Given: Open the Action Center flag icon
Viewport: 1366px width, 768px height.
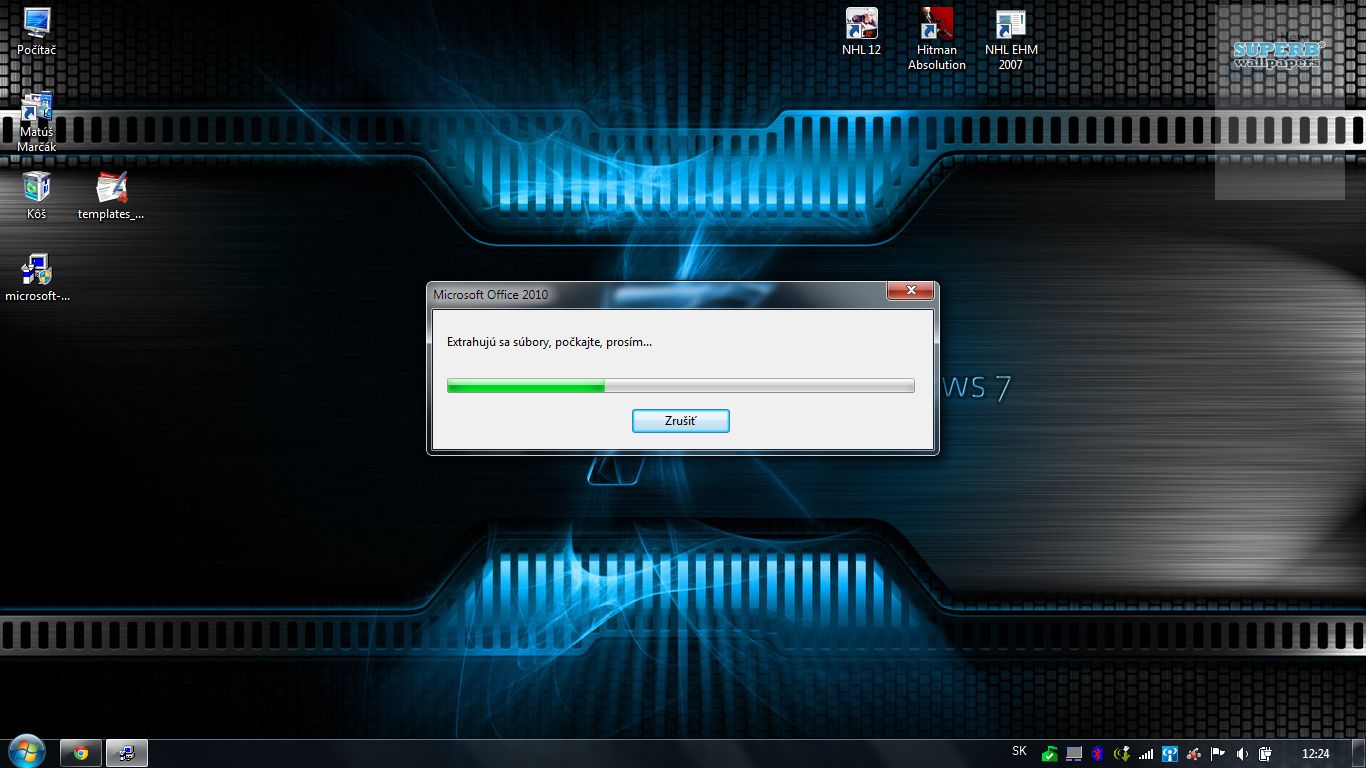Looking at the screenshot, I should [x=1218, y=754].
